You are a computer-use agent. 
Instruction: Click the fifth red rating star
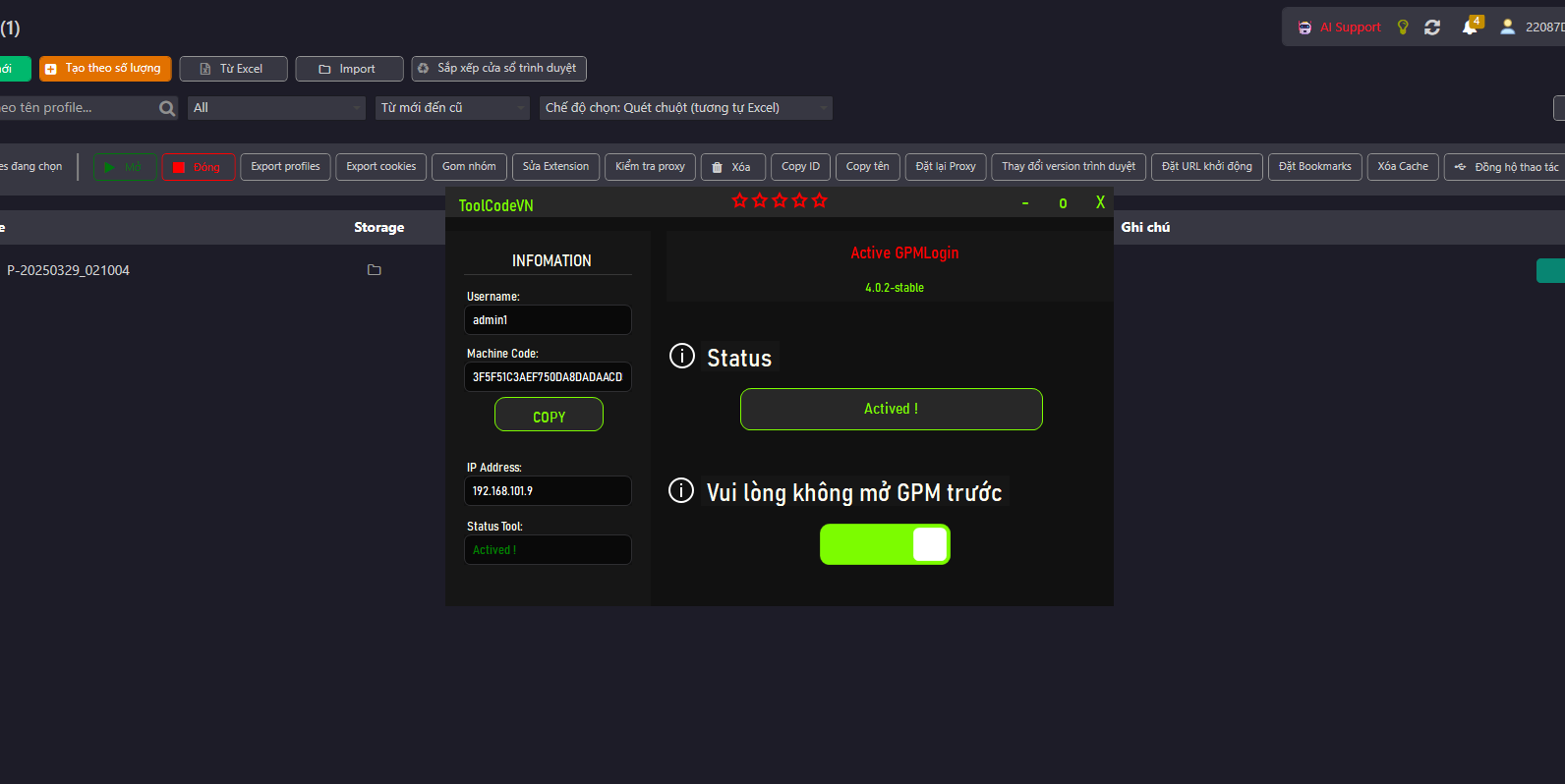tap(819, 200)
